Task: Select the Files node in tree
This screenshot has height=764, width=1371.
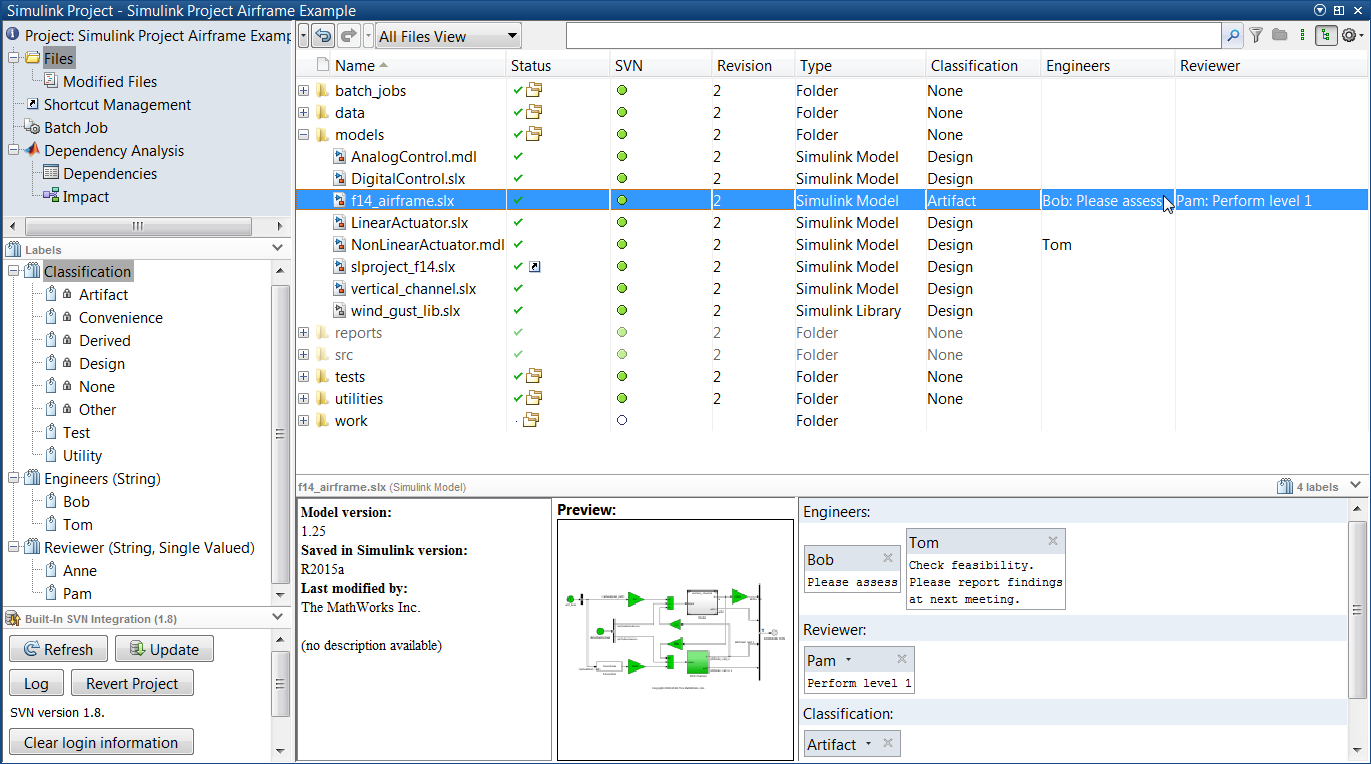Action: pyautogui.click(x=58, y=58)
